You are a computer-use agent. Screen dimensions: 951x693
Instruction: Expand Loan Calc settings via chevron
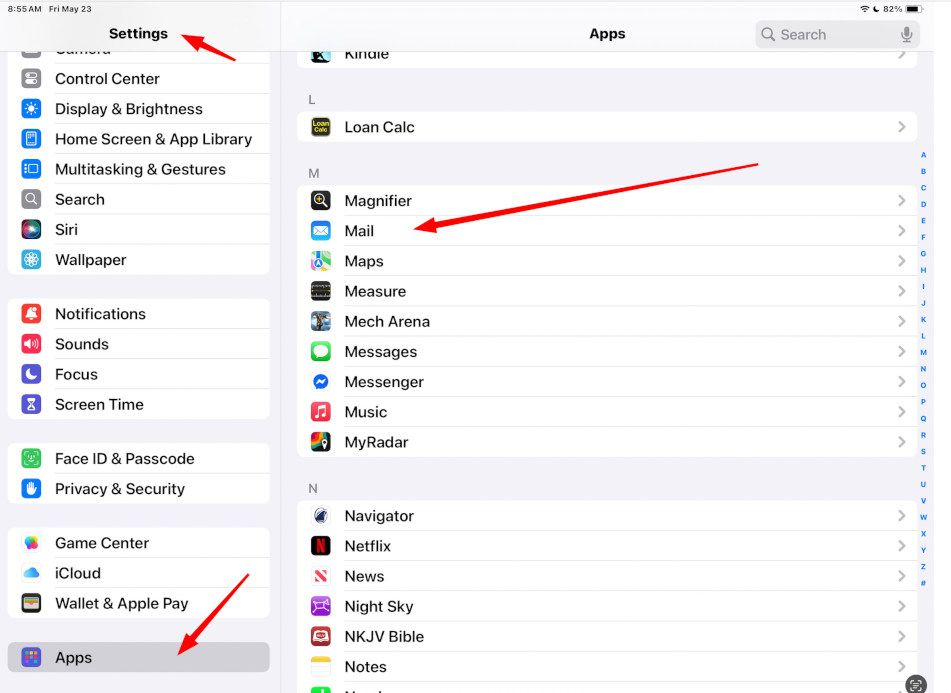[902, 127]
